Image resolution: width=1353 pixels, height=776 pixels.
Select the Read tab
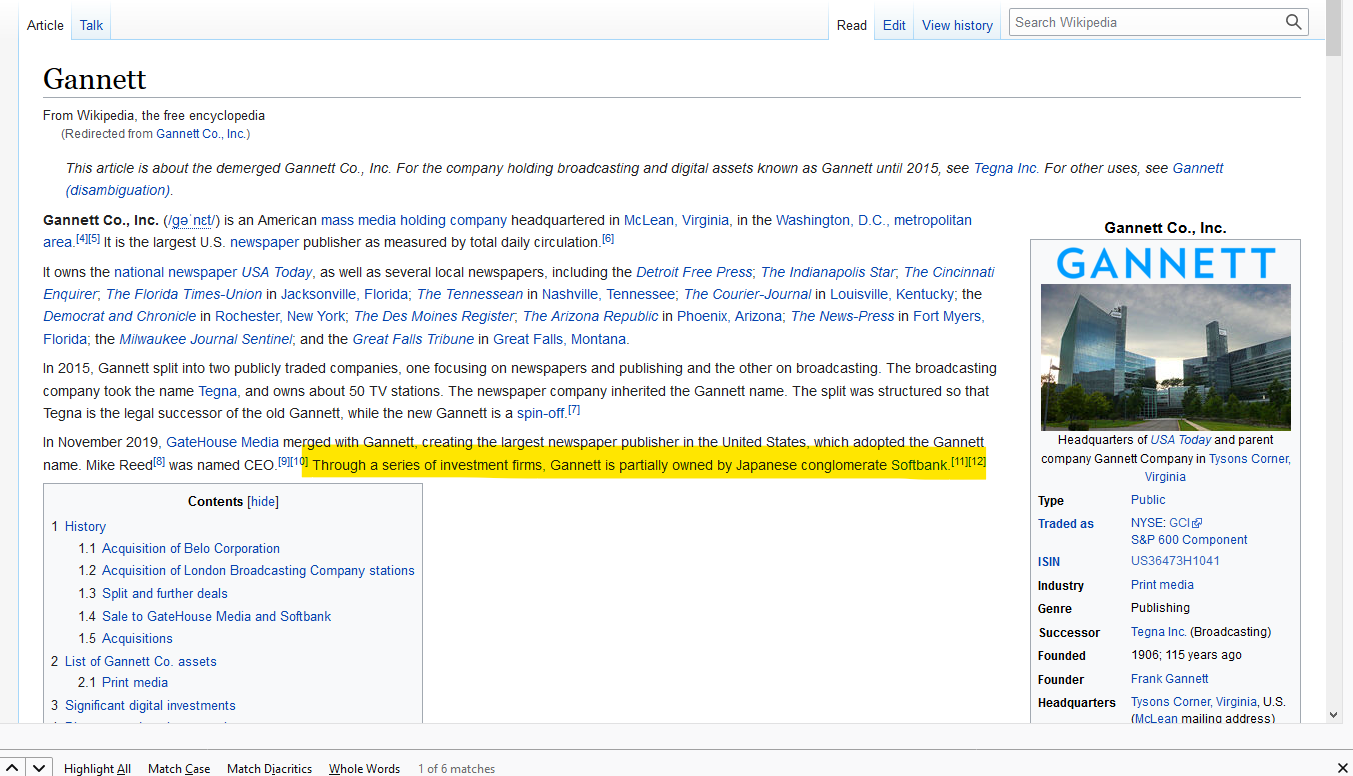coord(851,25)
